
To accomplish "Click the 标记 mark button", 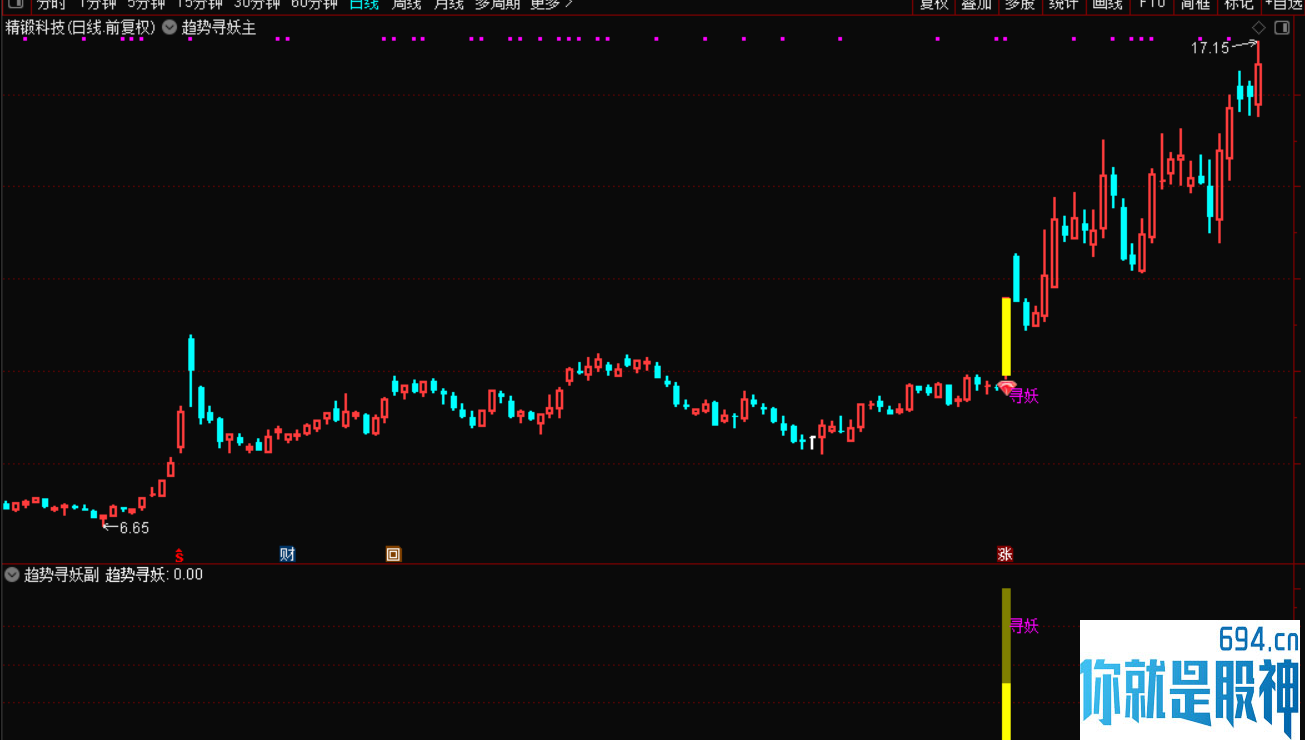I will [1239, 4].
